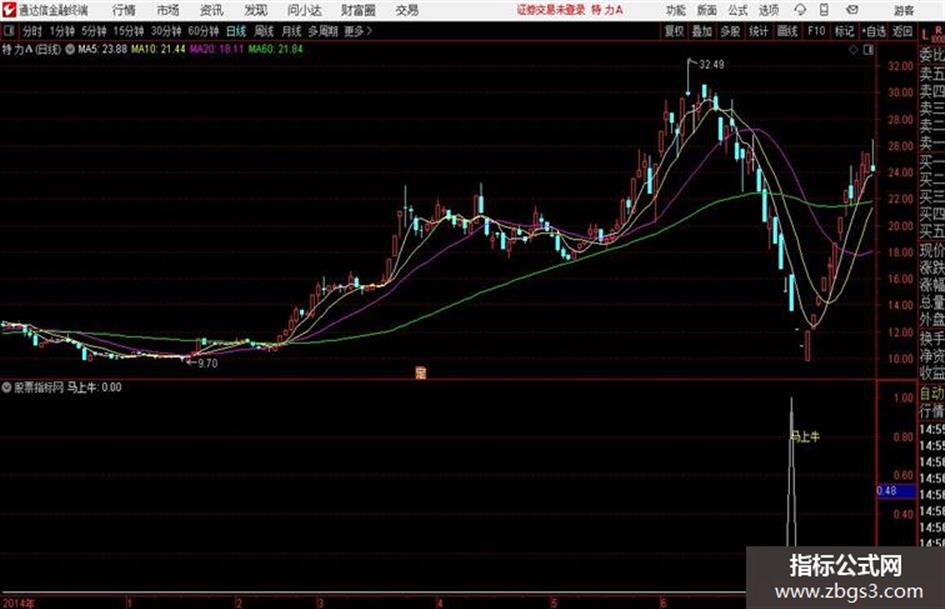Click the 返回 back button

click(x=902, y=31)
